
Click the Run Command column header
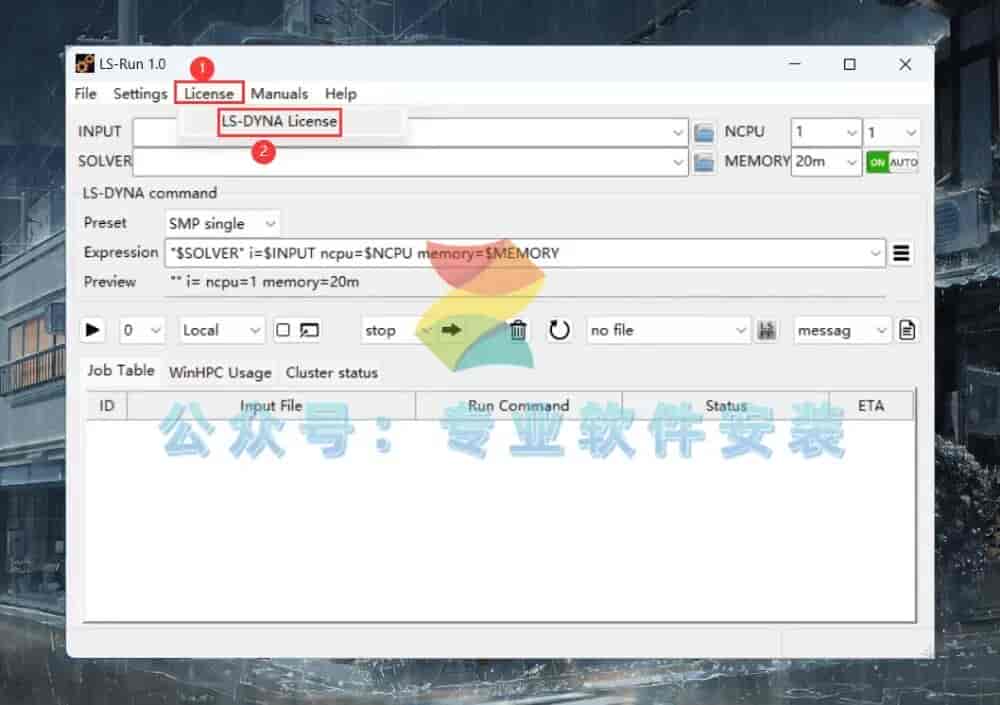(x=518, y=406)
